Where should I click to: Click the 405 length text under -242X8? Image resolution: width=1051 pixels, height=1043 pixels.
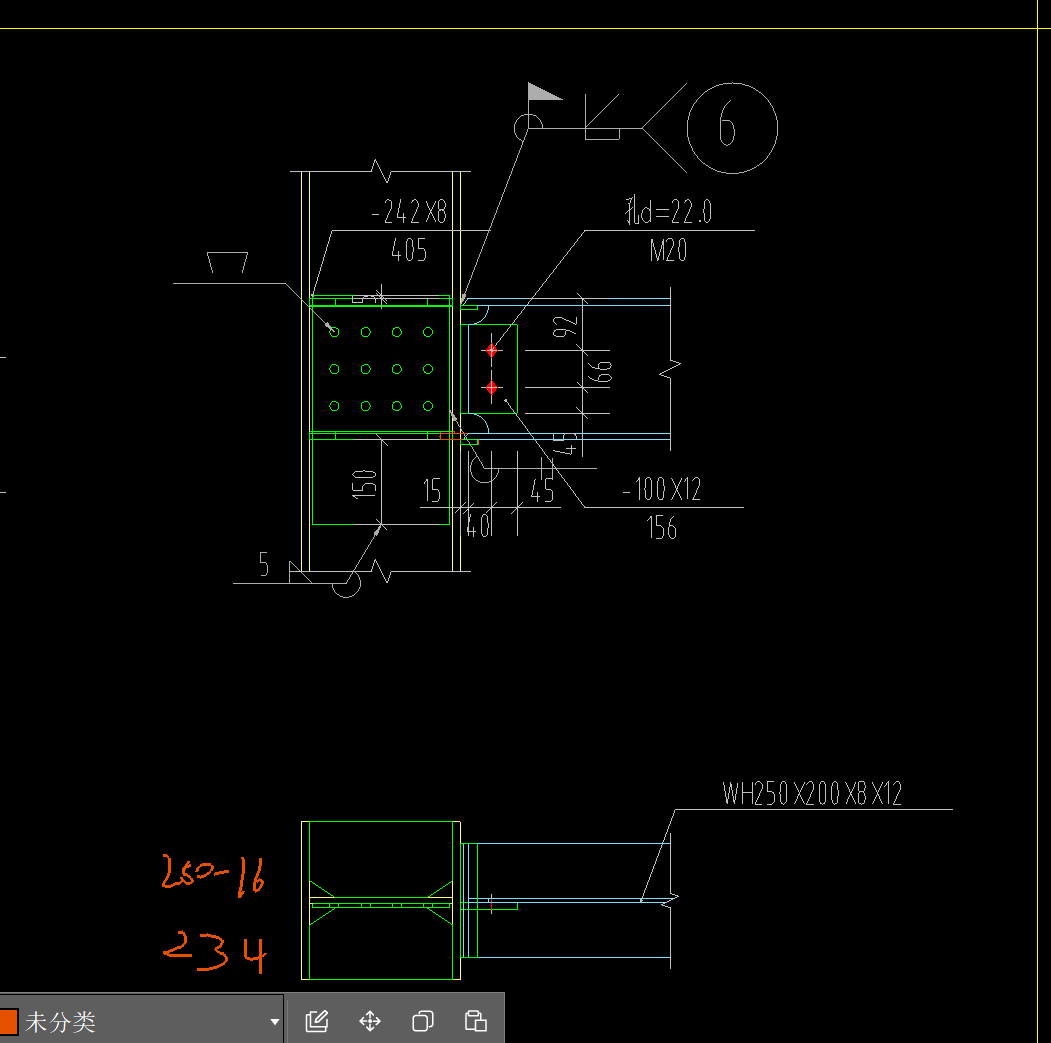pyautogui.click(x=409, y=251)
